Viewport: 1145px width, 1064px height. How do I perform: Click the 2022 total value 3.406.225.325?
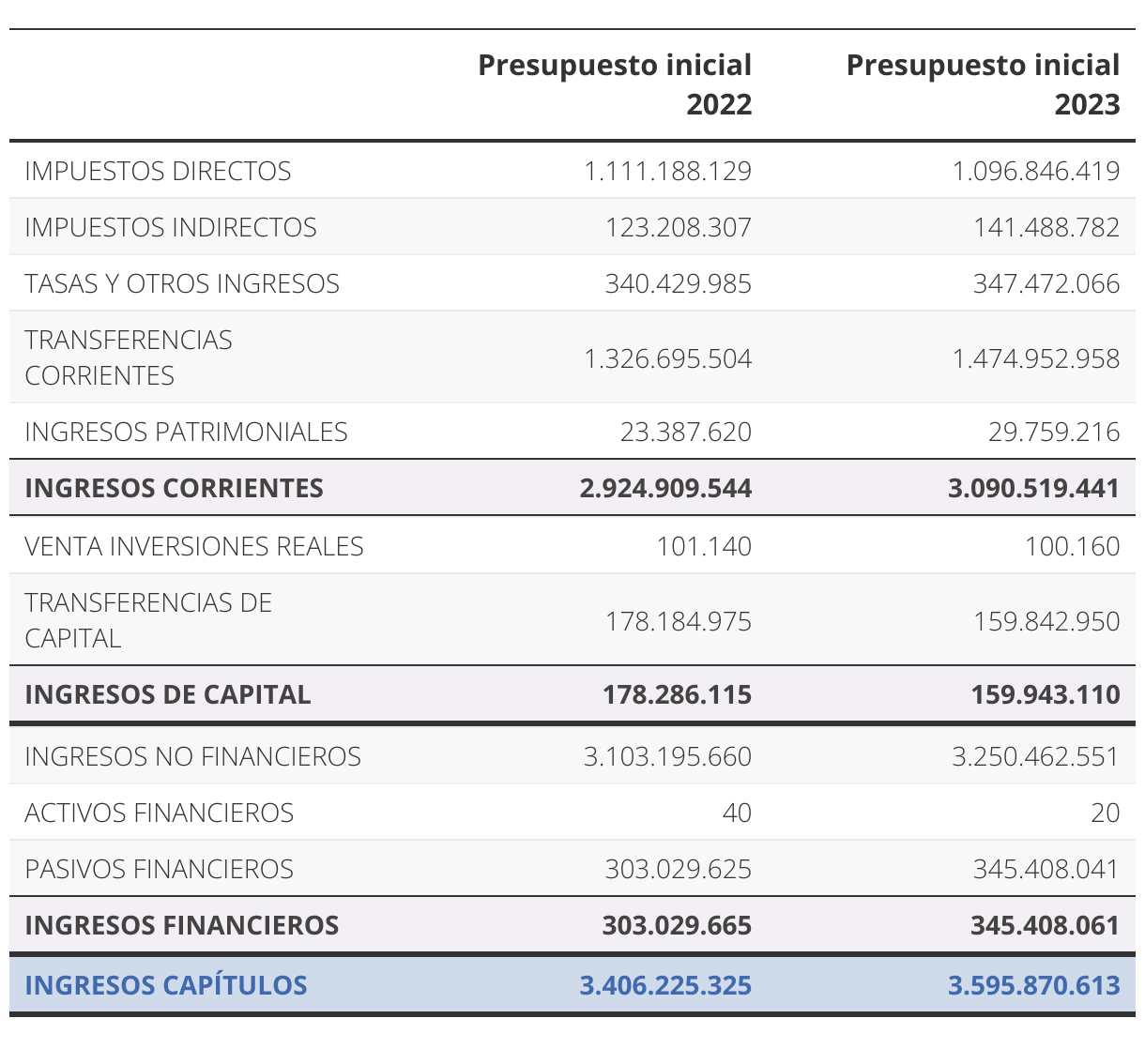tap(665, 985)
